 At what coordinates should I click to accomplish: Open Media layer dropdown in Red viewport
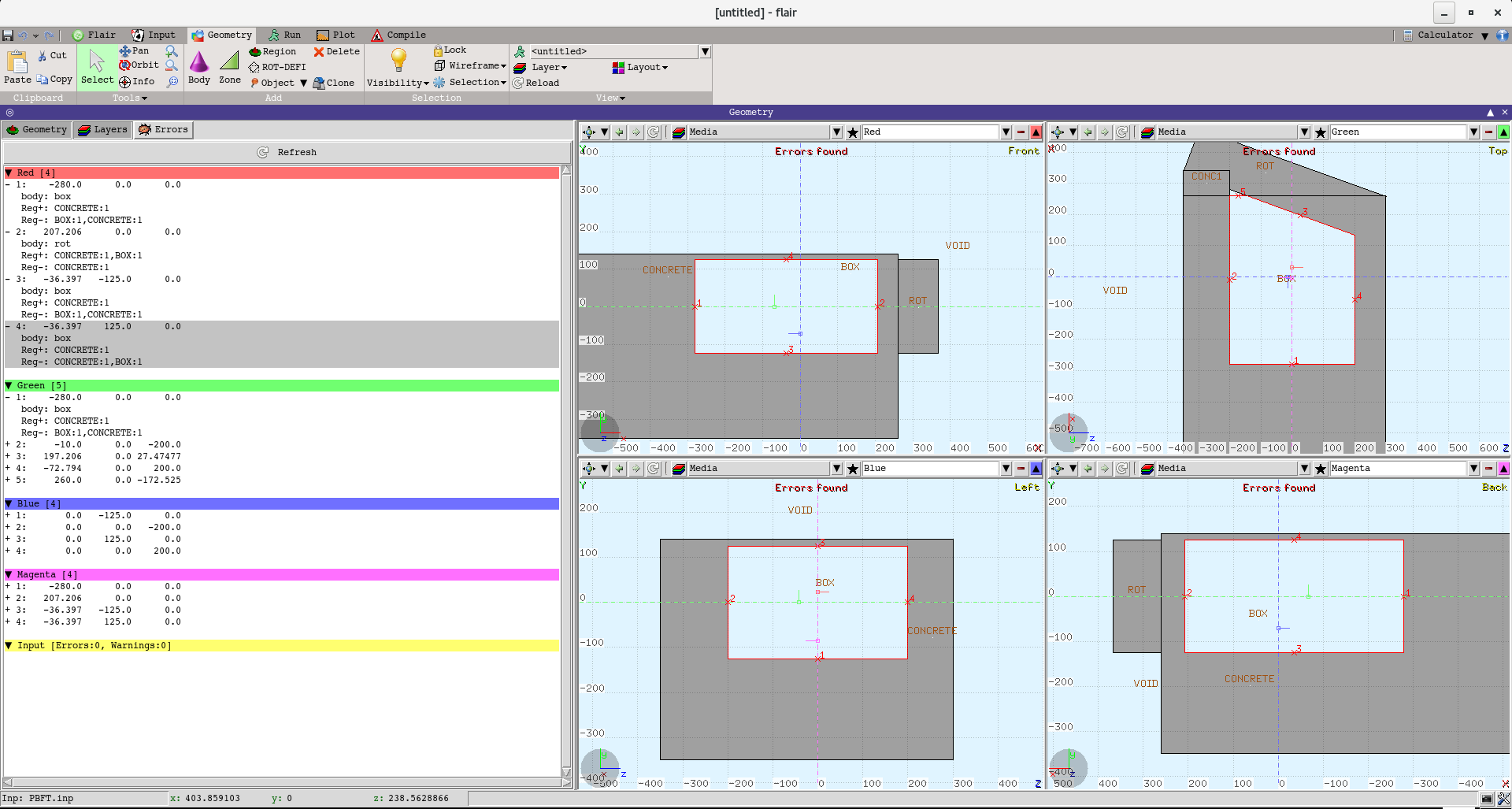coord(836,132)
